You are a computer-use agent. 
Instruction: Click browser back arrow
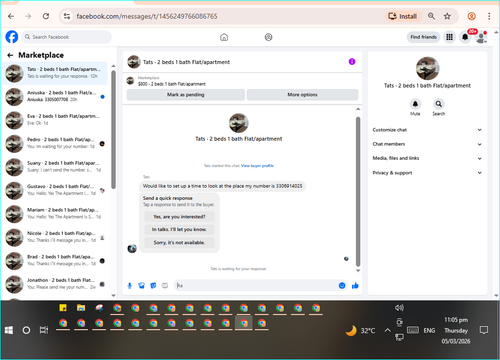(x=11, y=16)
